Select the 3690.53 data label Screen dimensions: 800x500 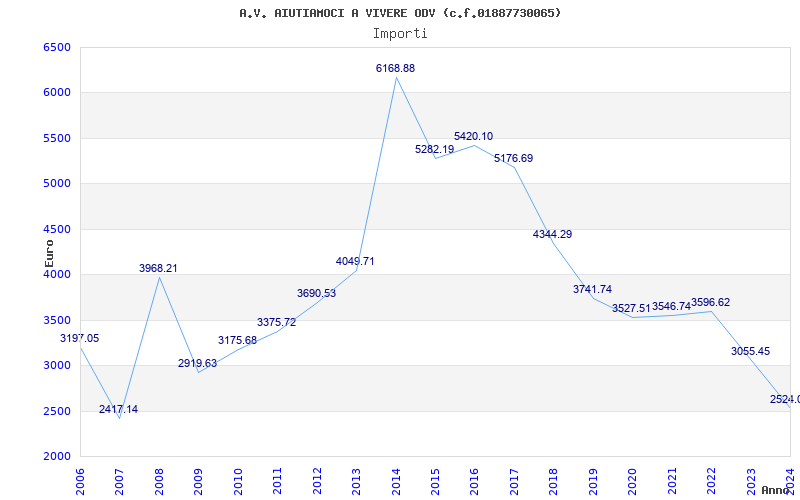316,293
